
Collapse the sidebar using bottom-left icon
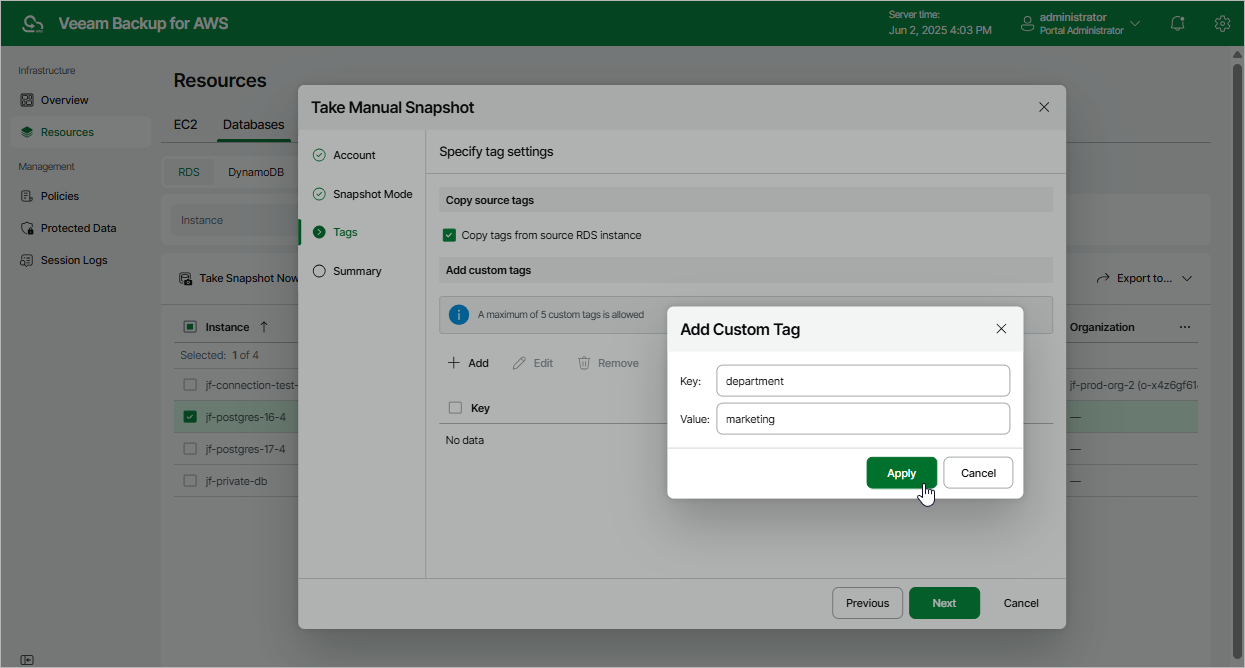27,660
